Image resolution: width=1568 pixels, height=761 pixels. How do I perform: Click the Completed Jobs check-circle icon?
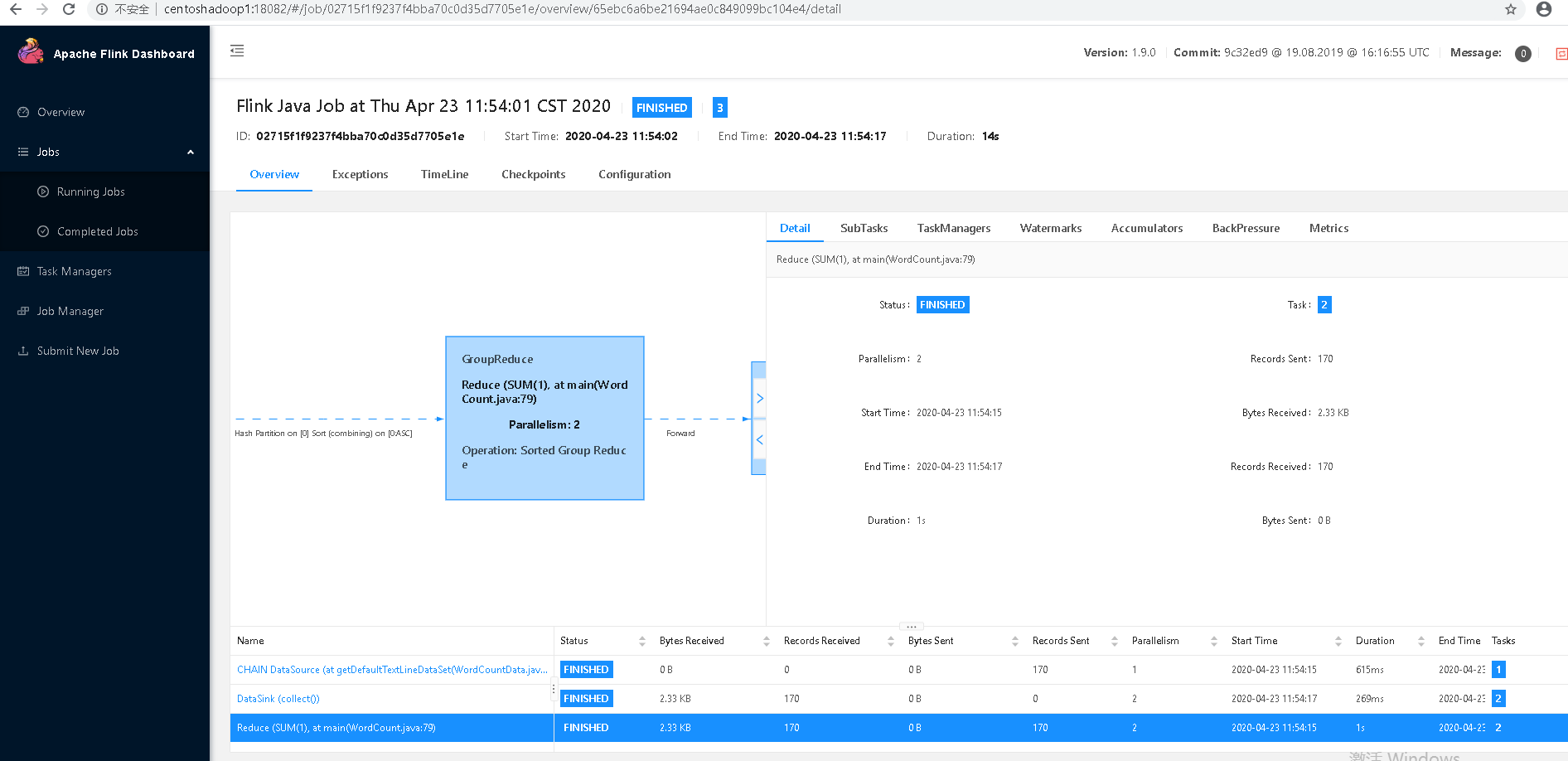[43, 231]
